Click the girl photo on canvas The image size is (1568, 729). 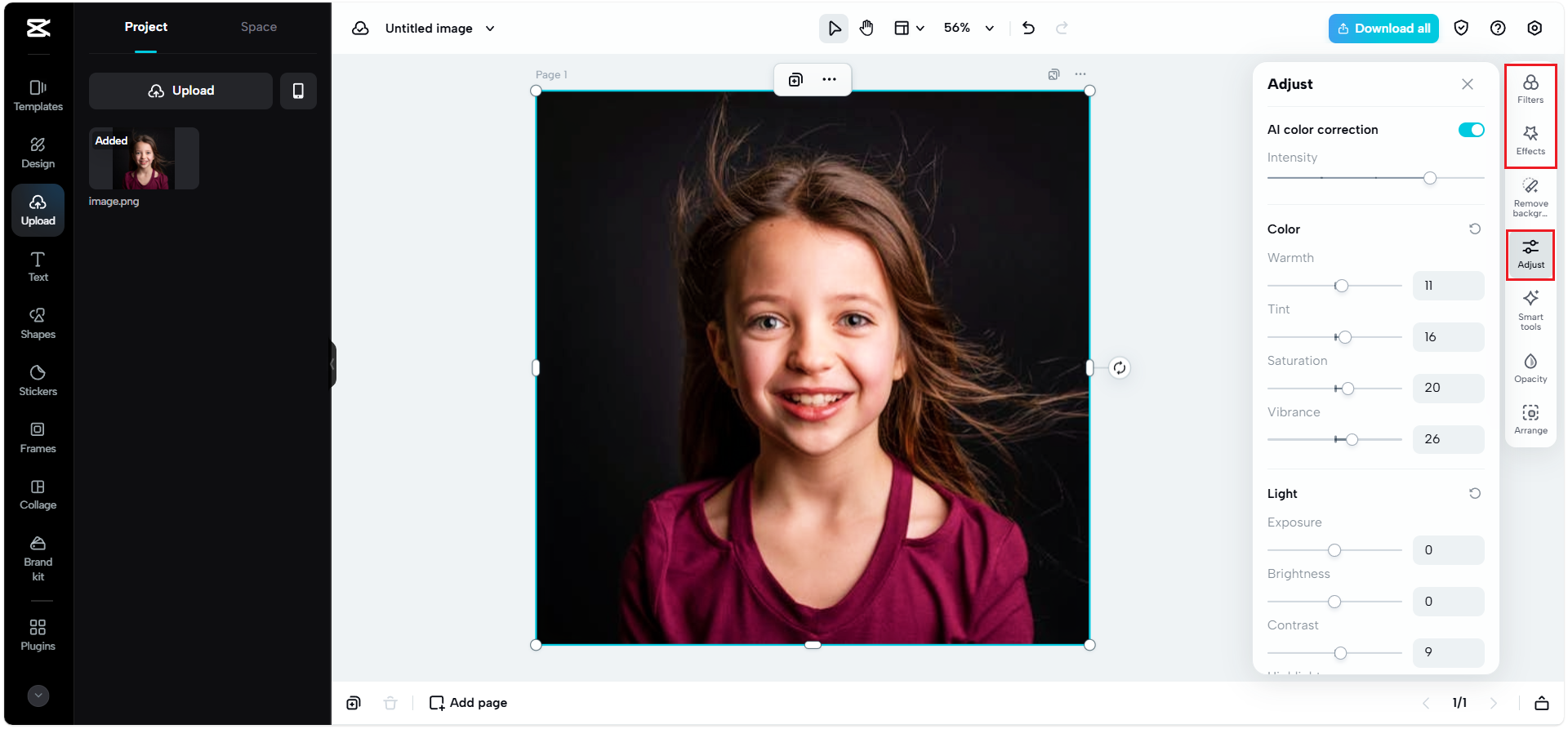813,368
